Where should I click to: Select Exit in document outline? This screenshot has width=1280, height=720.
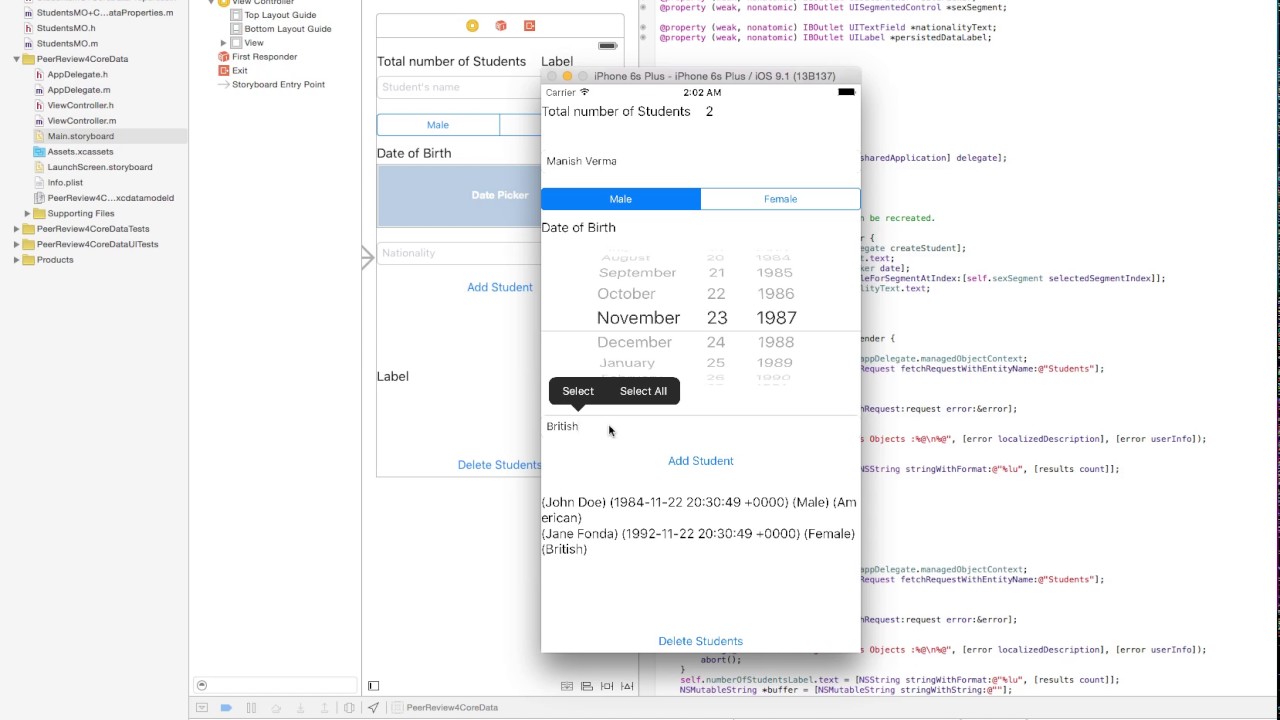pos(240,71)
